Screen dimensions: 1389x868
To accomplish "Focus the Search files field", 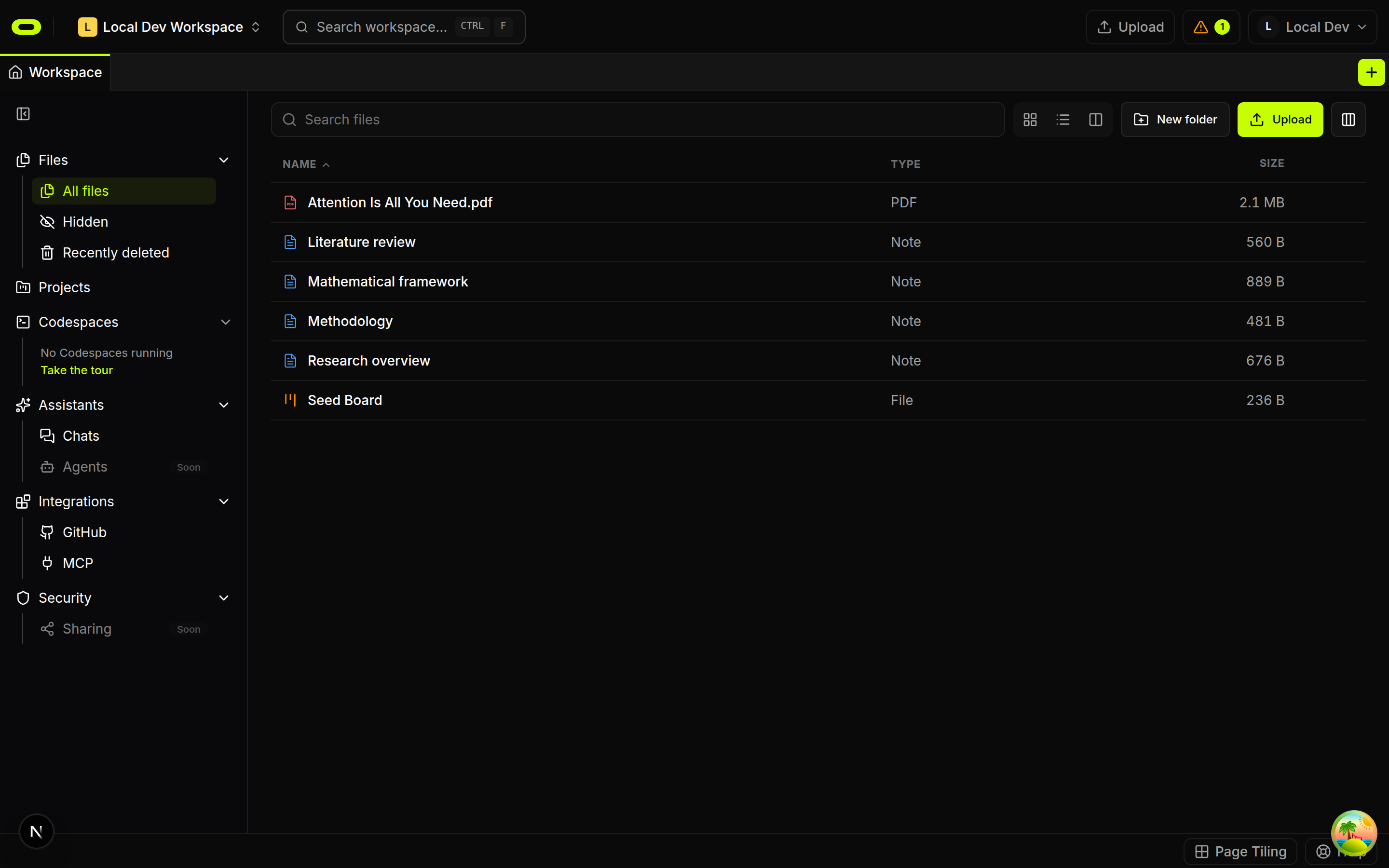I will click(x=638, y=120).
